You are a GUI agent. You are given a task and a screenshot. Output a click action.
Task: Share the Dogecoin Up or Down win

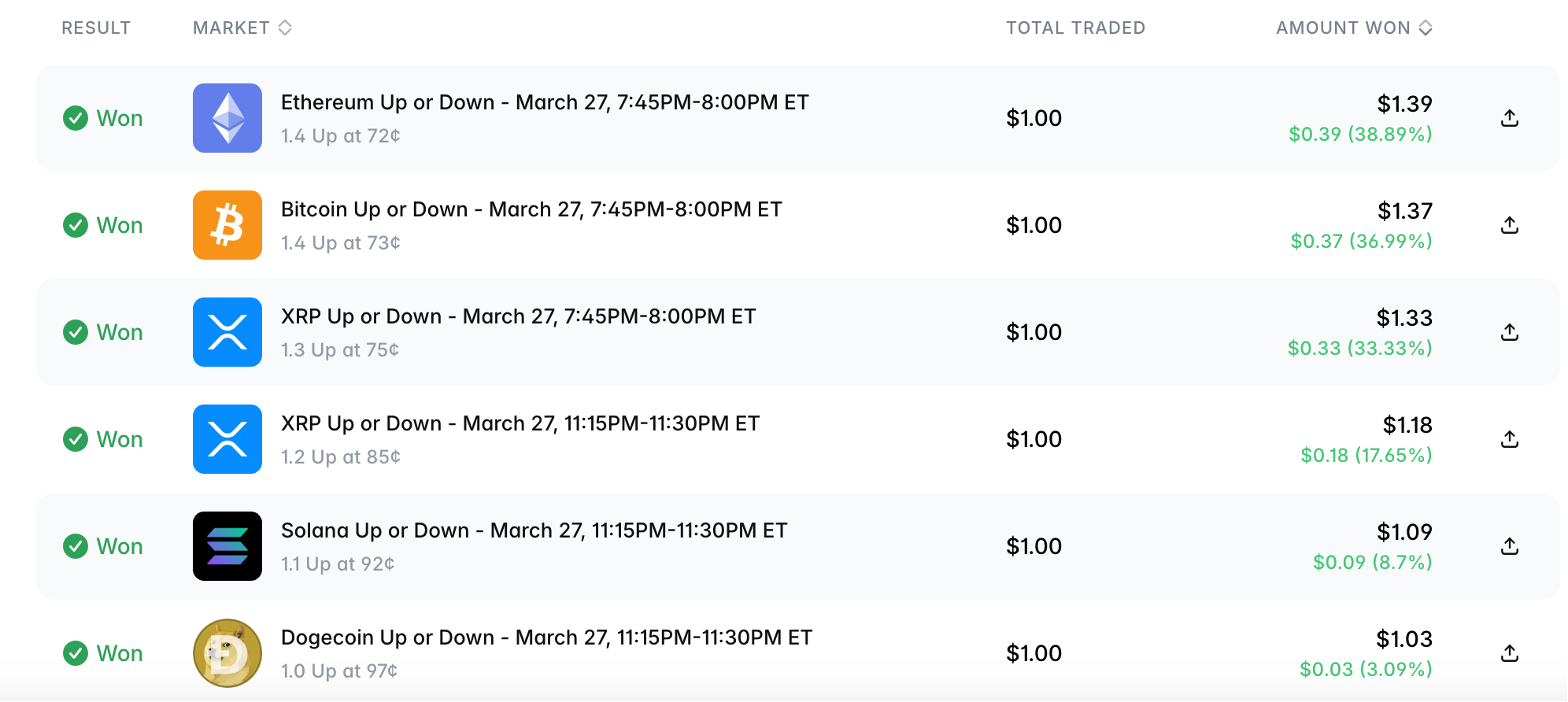click(x=1509, y=653)
